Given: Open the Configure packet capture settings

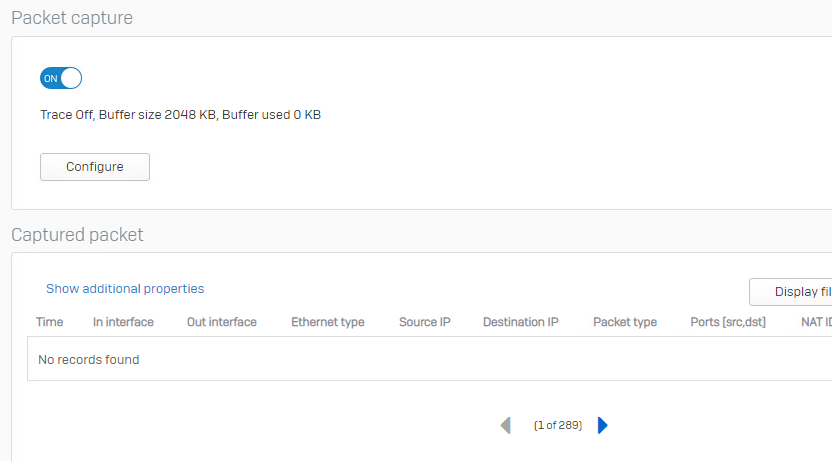Looking at the screenshot, I should coord(95,167).
